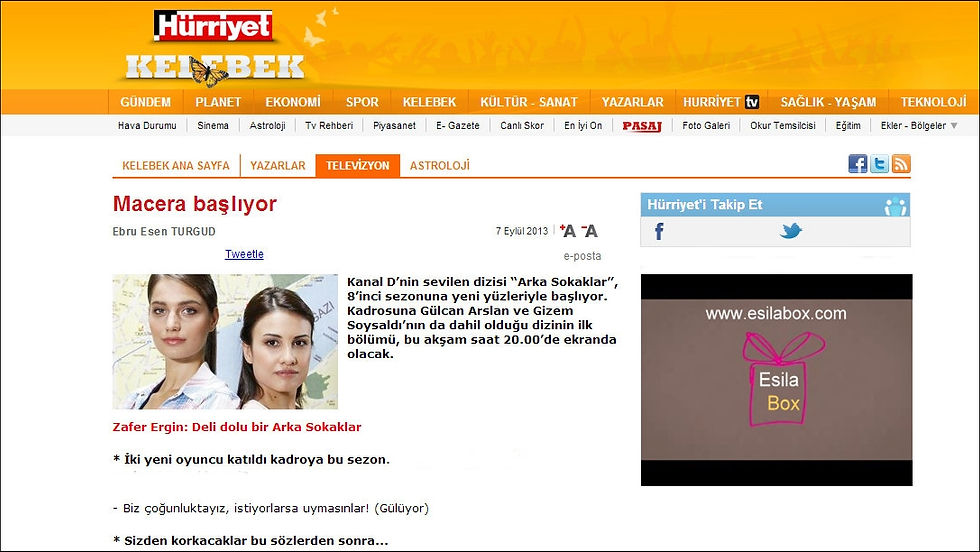980x552 pixels.
Task: Open the GÜNDEM main menu
Action: tap(145, 102)
